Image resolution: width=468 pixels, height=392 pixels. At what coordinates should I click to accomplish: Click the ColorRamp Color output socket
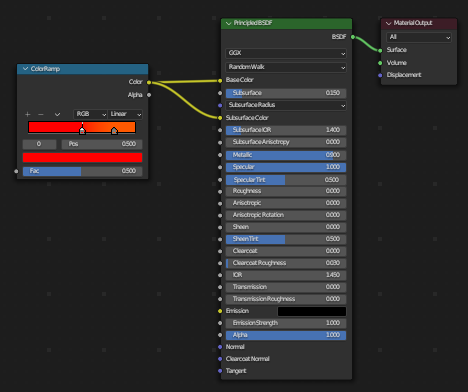pos(149,82)
